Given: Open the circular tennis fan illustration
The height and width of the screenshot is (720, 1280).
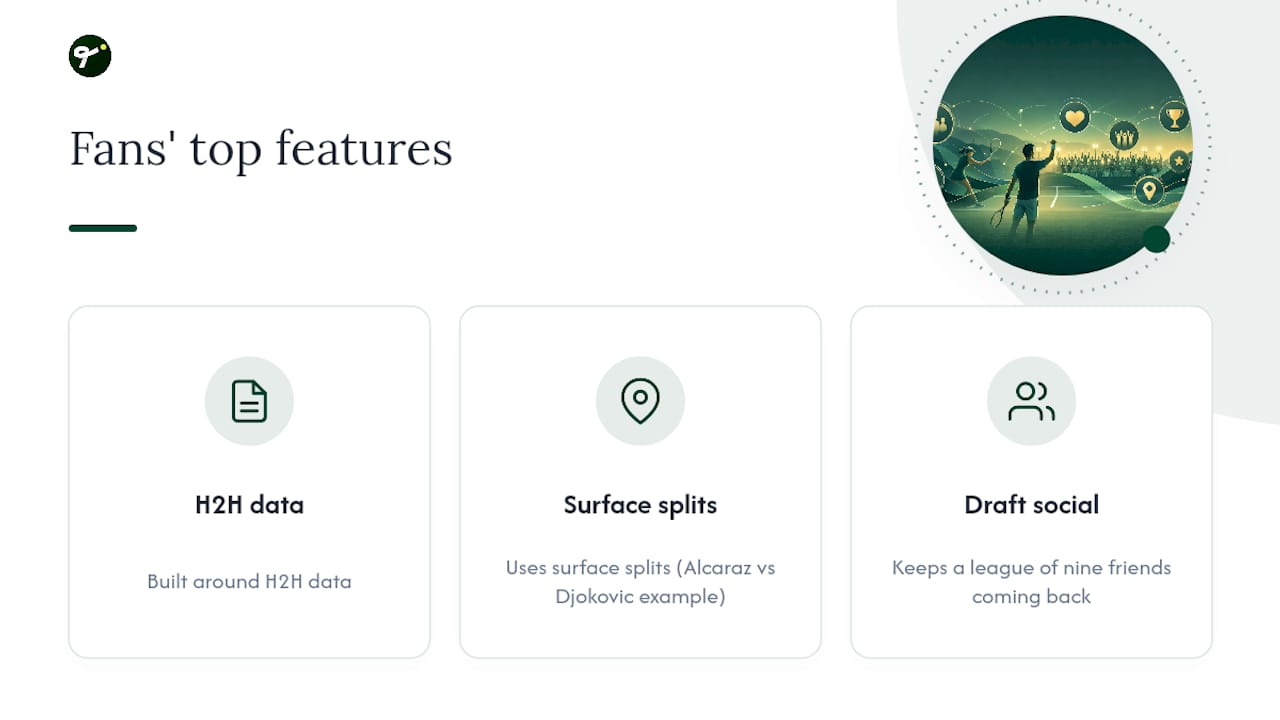Looking at the screenshot, I should (x=1062, y=145).
